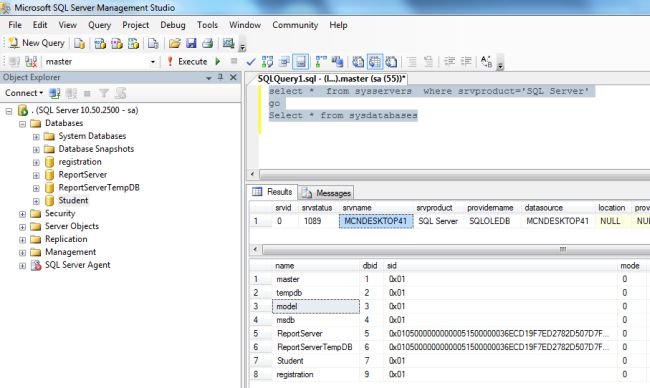The height and width of the screenshot is (388, 650).
Task: Click the Object Explorer filter funnel icon
Action: 104,93
